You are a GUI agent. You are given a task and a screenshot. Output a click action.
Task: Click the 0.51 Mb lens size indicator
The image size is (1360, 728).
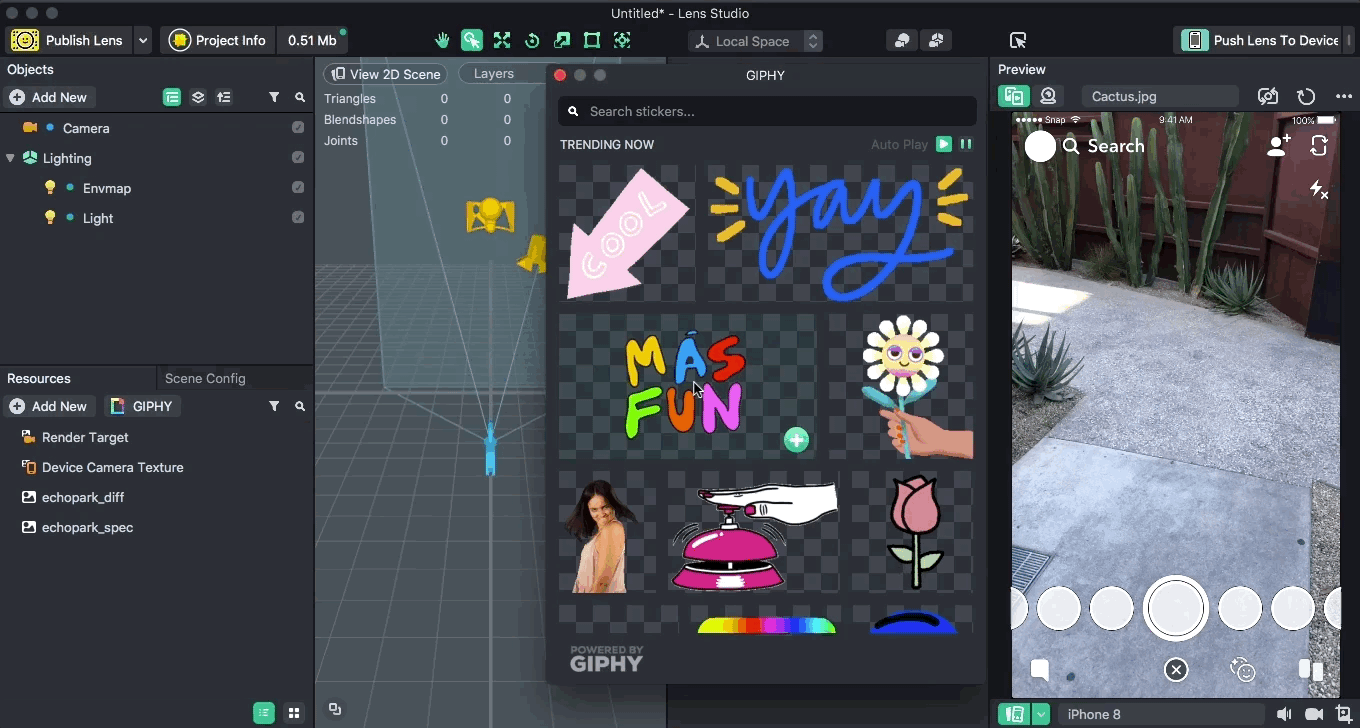312,41
